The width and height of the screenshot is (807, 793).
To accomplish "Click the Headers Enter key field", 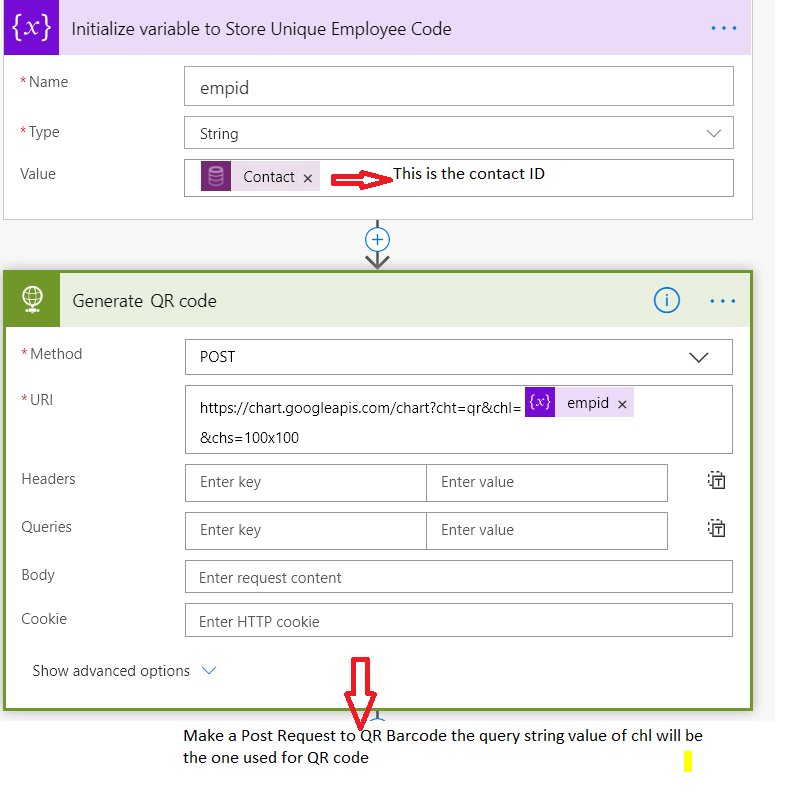I will 305,483.
